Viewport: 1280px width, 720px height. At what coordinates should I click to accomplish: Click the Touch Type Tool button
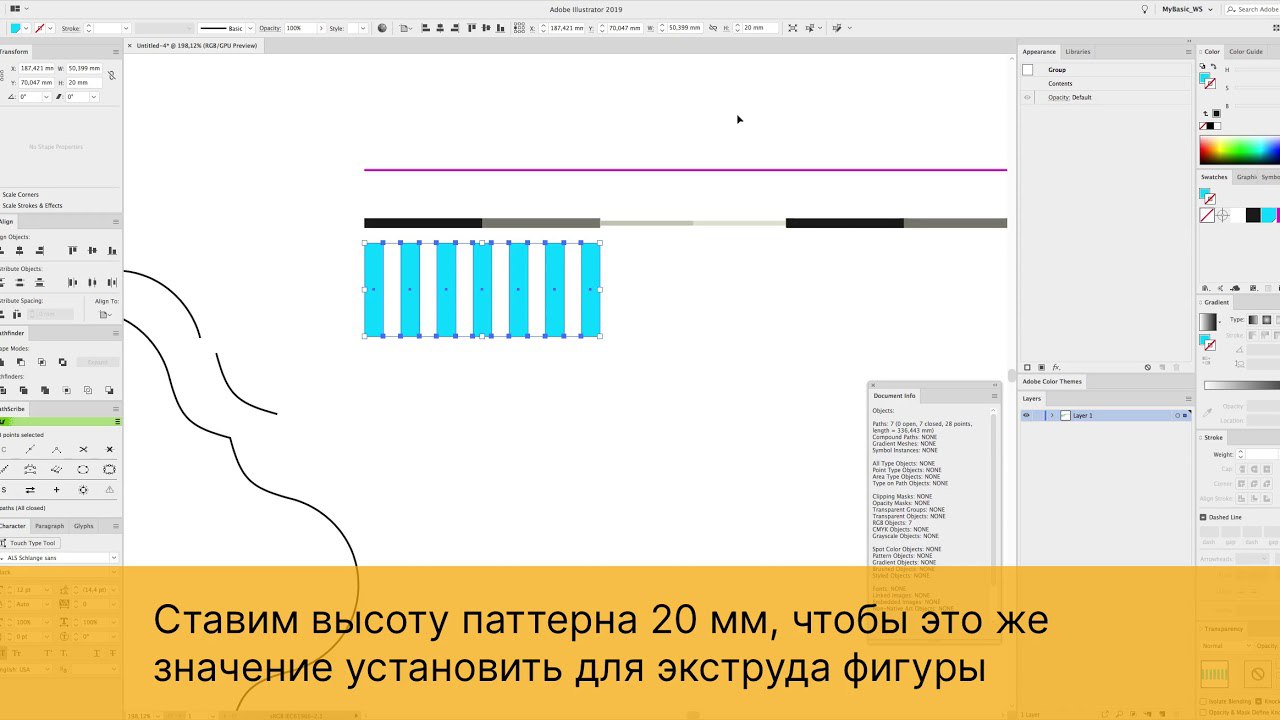click(31, 543)
